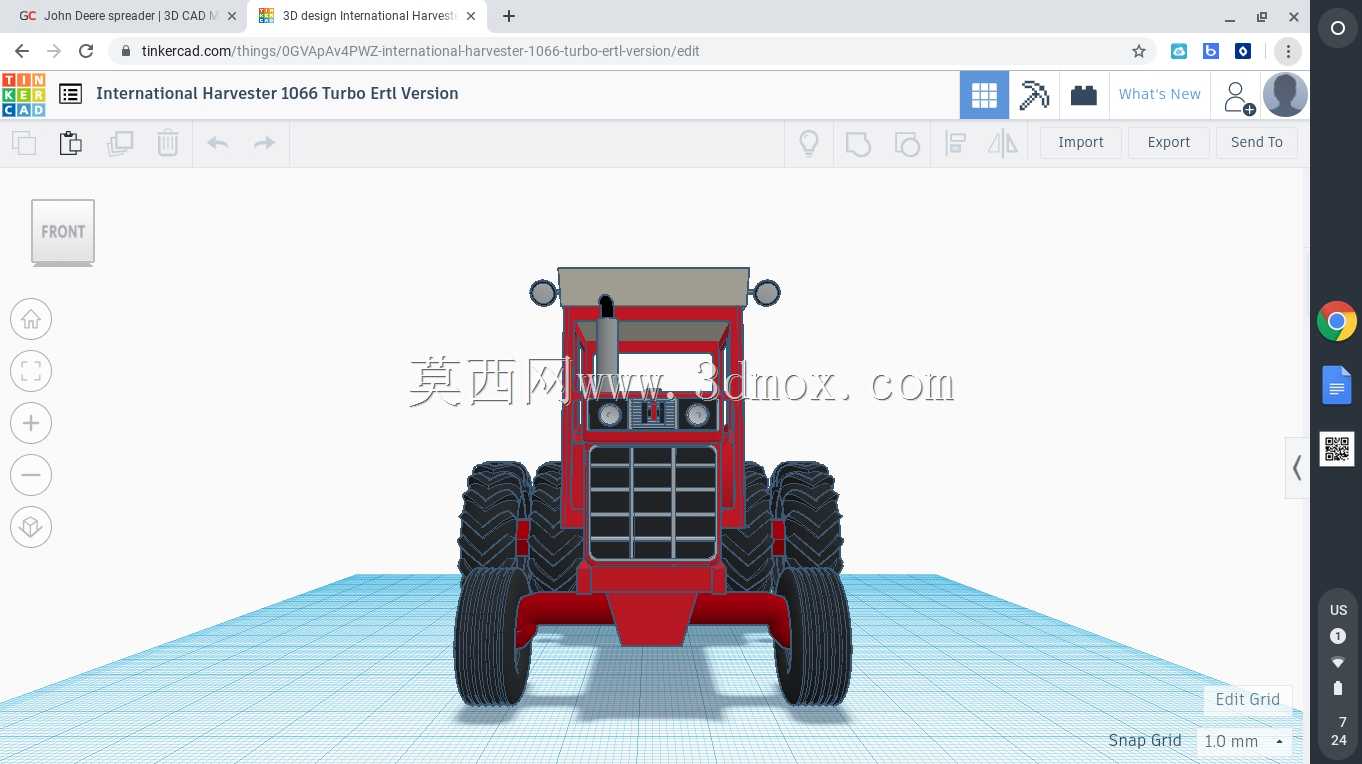This screenshot has width=1362, height=764.
Task: Toggle orthographic/perspective cube icon
Action: (x=31, y=527)
